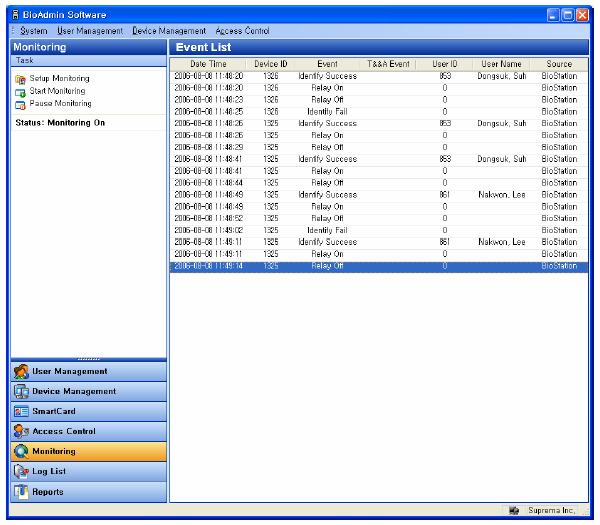This screenshot has height=525, width=600.
Task: Click the Pause Monitoring icon
Action: (x=20, y=105)
